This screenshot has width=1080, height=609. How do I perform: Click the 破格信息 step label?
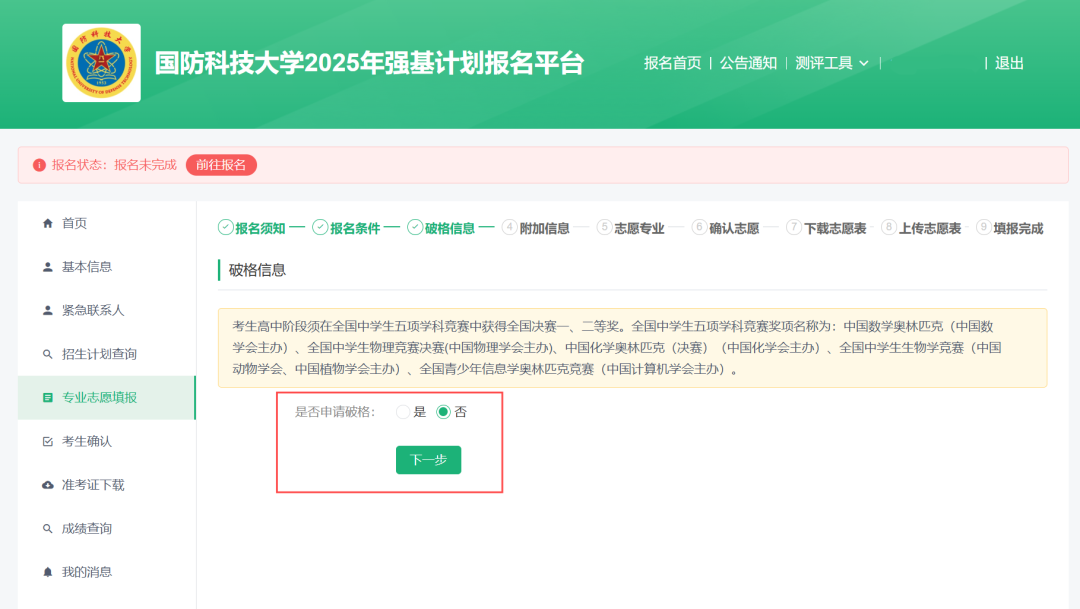pyautogui.click(x=450, y=229)
